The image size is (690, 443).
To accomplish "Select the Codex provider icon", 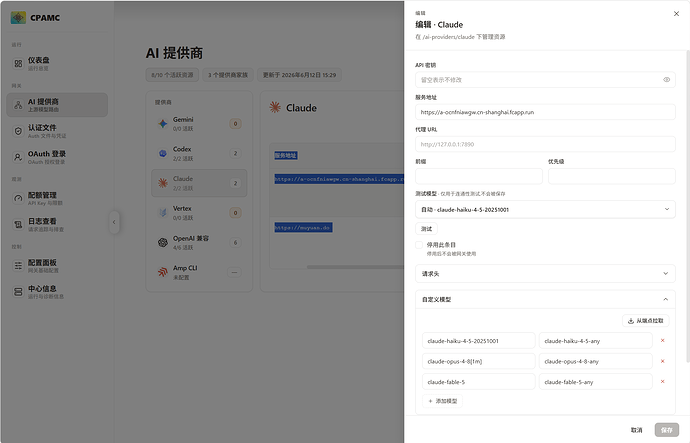I will point(163,153).
